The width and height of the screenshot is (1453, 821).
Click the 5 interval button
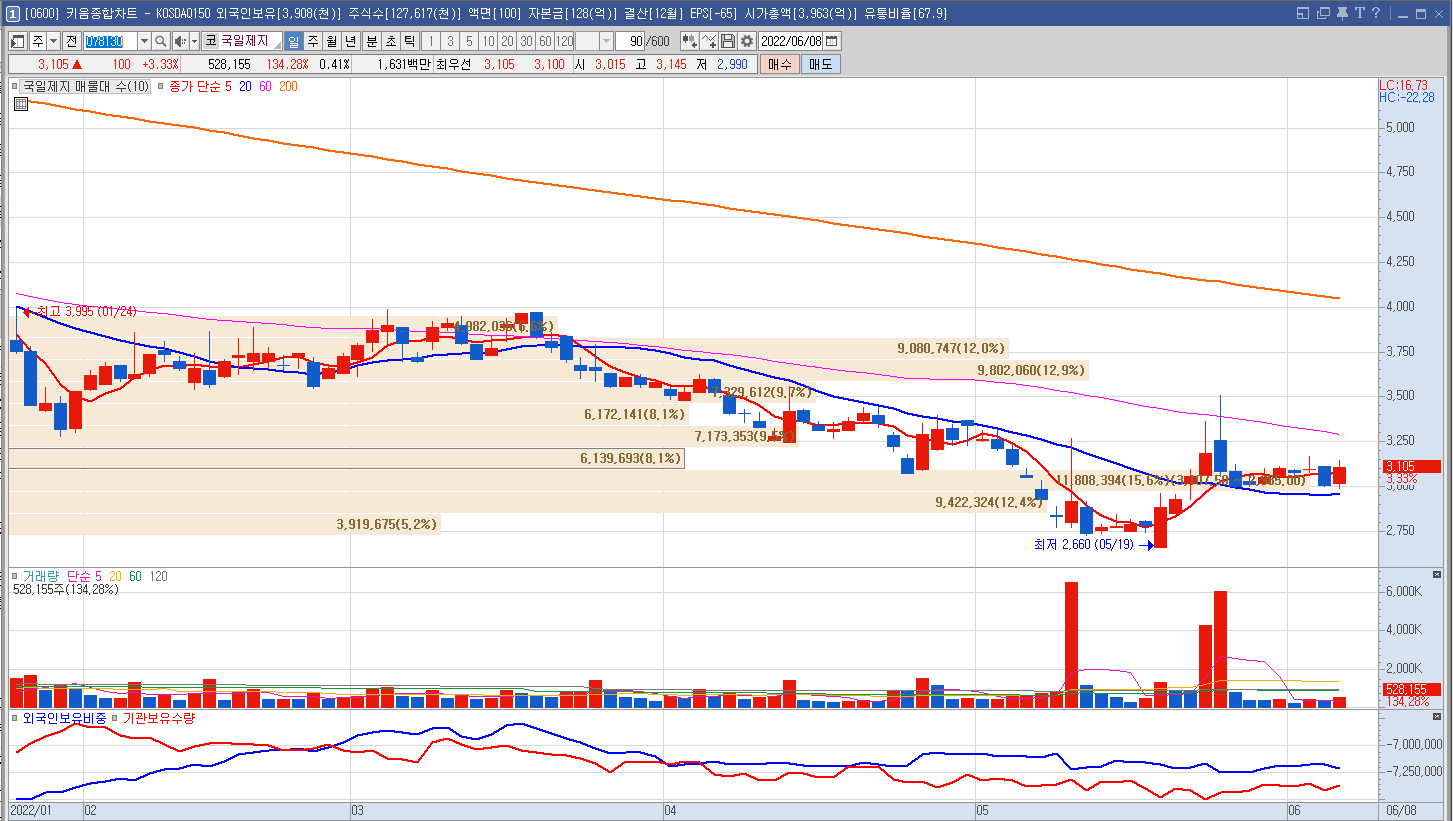pyautogui.click(x=469, y=41)
